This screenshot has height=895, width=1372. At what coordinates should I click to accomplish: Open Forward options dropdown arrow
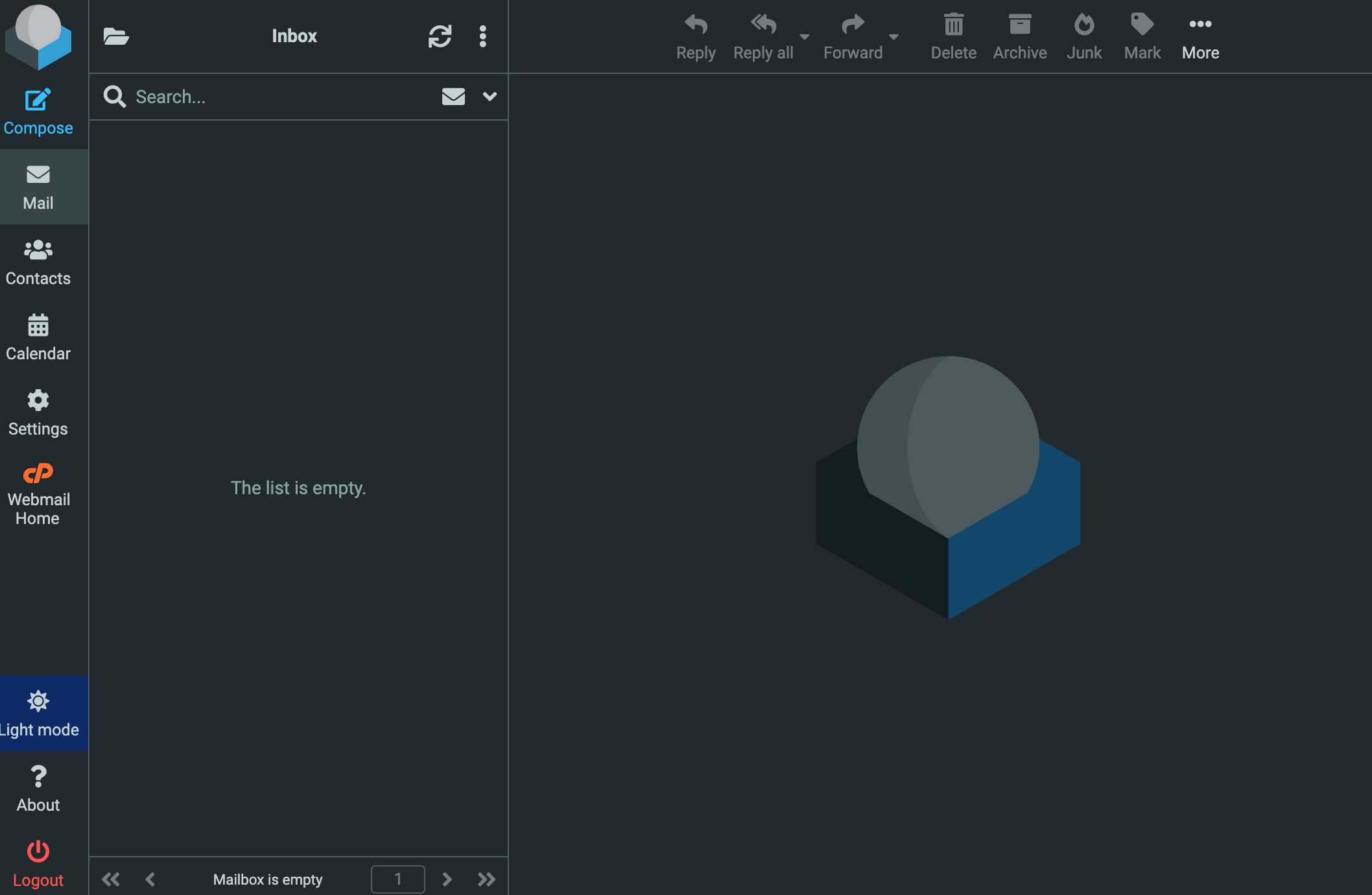click(x=893, y=37)
